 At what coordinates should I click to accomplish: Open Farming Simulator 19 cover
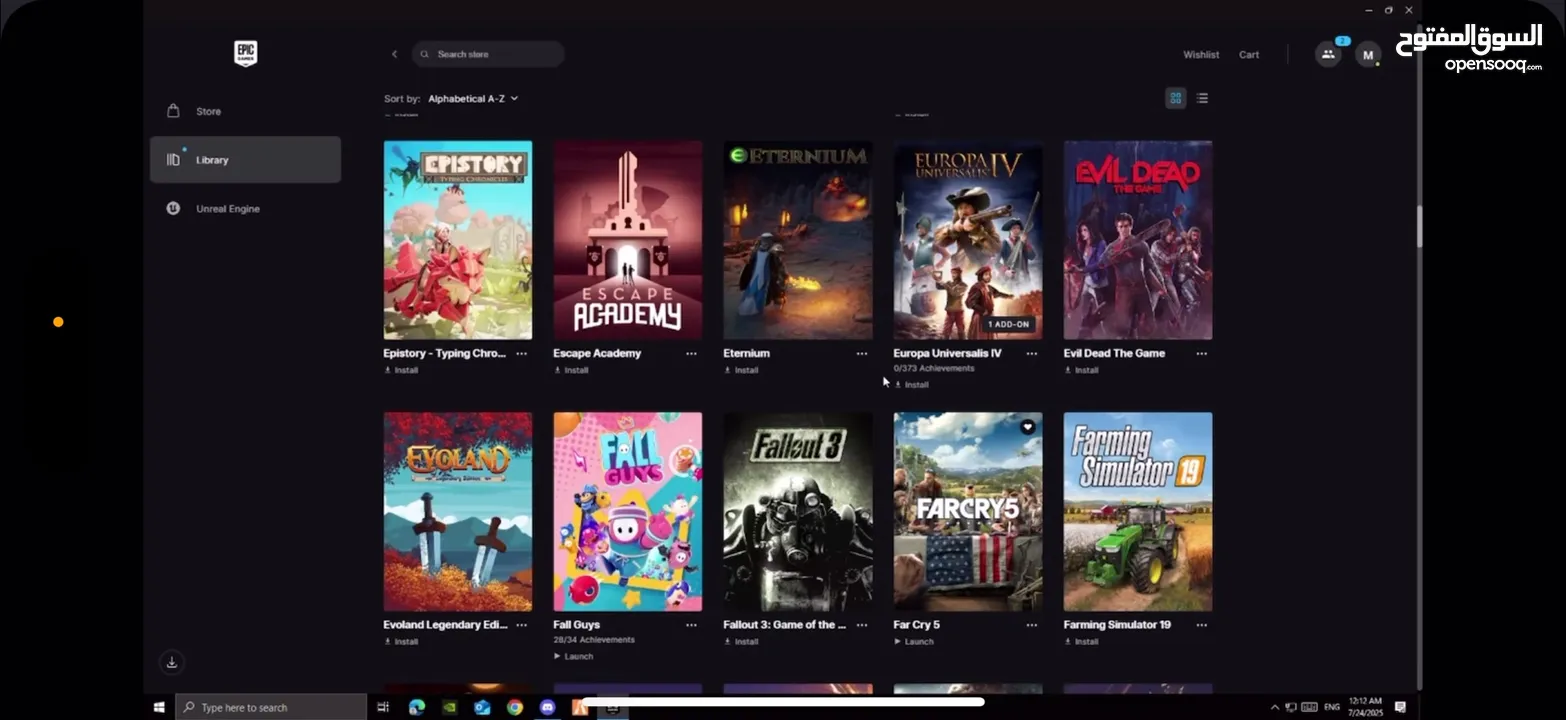pyautogui.click(x=1138, y=511)
